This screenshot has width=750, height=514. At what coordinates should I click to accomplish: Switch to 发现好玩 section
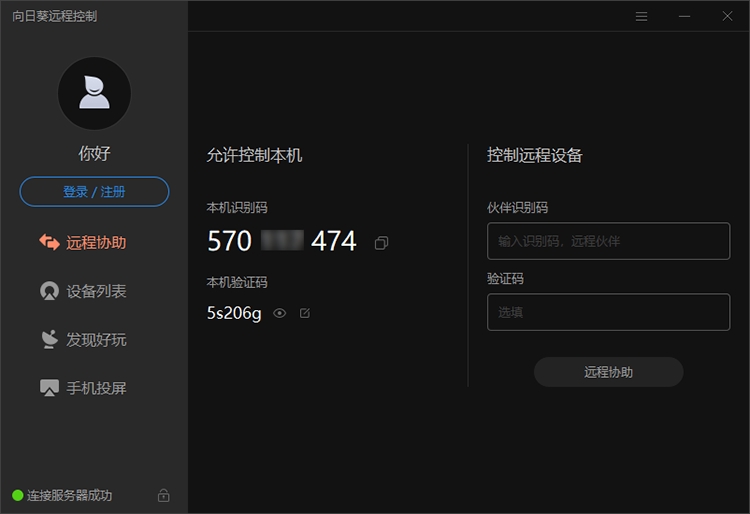point(96,339)
